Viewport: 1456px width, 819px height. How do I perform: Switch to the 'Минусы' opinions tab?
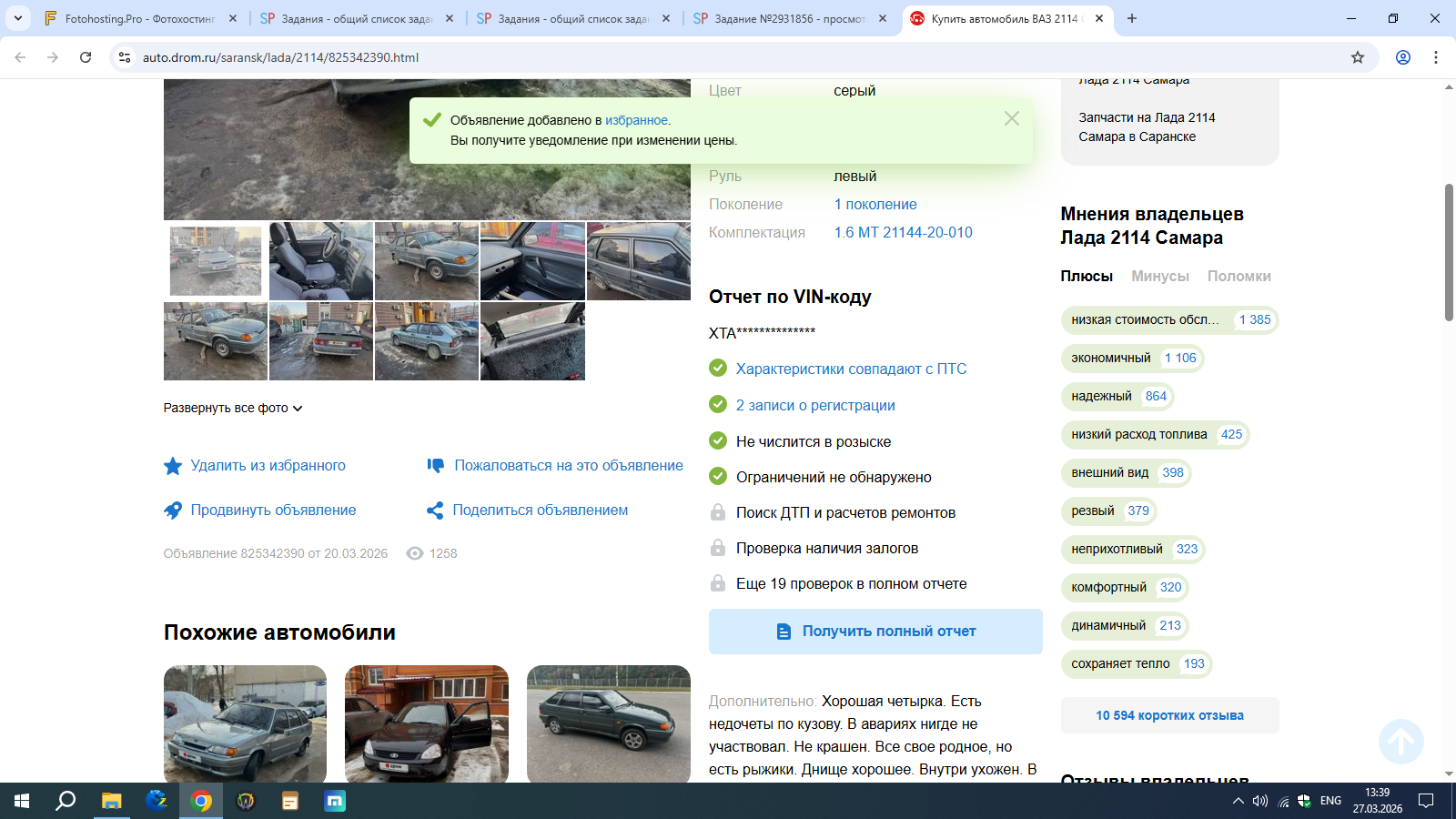coord(1159,277)
